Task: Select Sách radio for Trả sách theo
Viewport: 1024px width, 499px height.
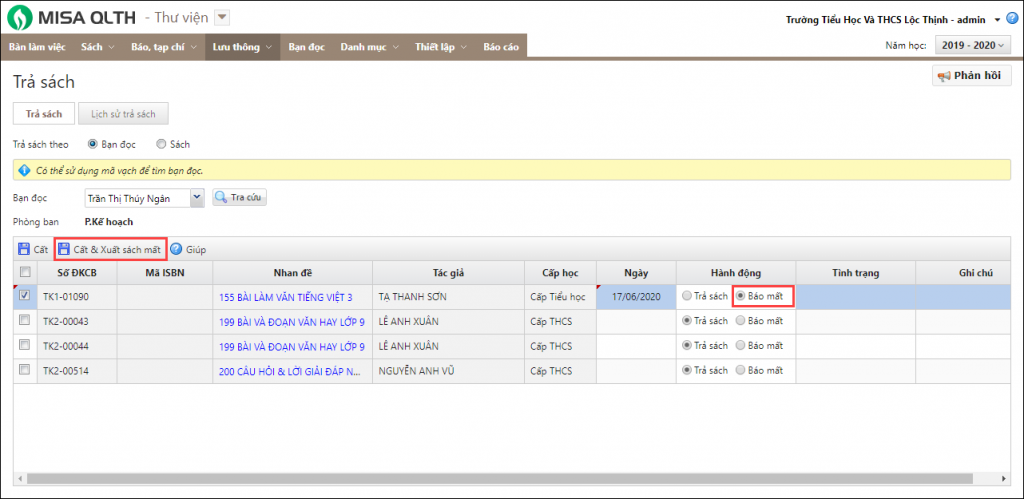Action: (161, 144)
